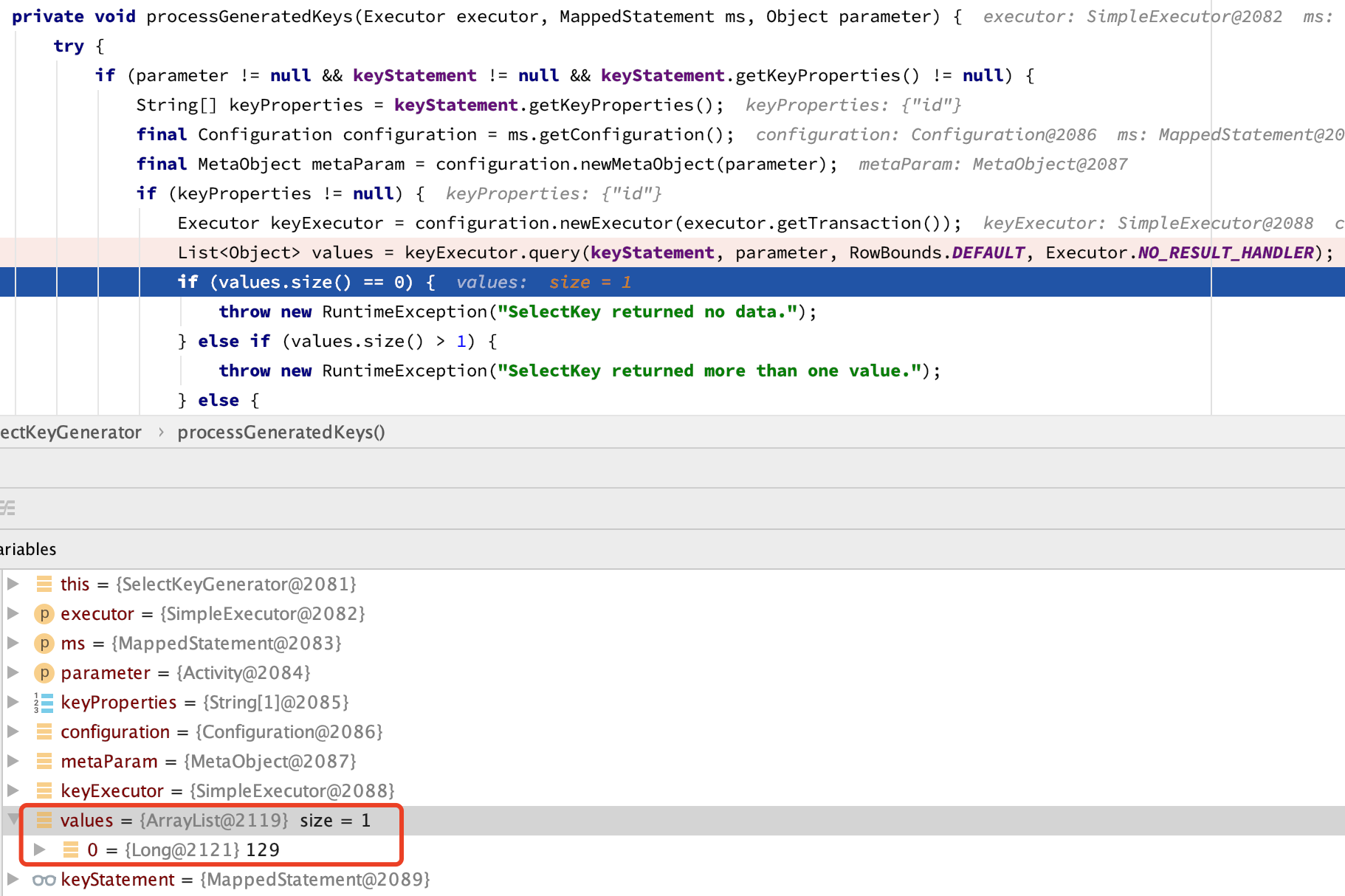Select 'keyStatement = {MappedStatement@2089}' row
1345x896 pixels.
coord(672,879)
